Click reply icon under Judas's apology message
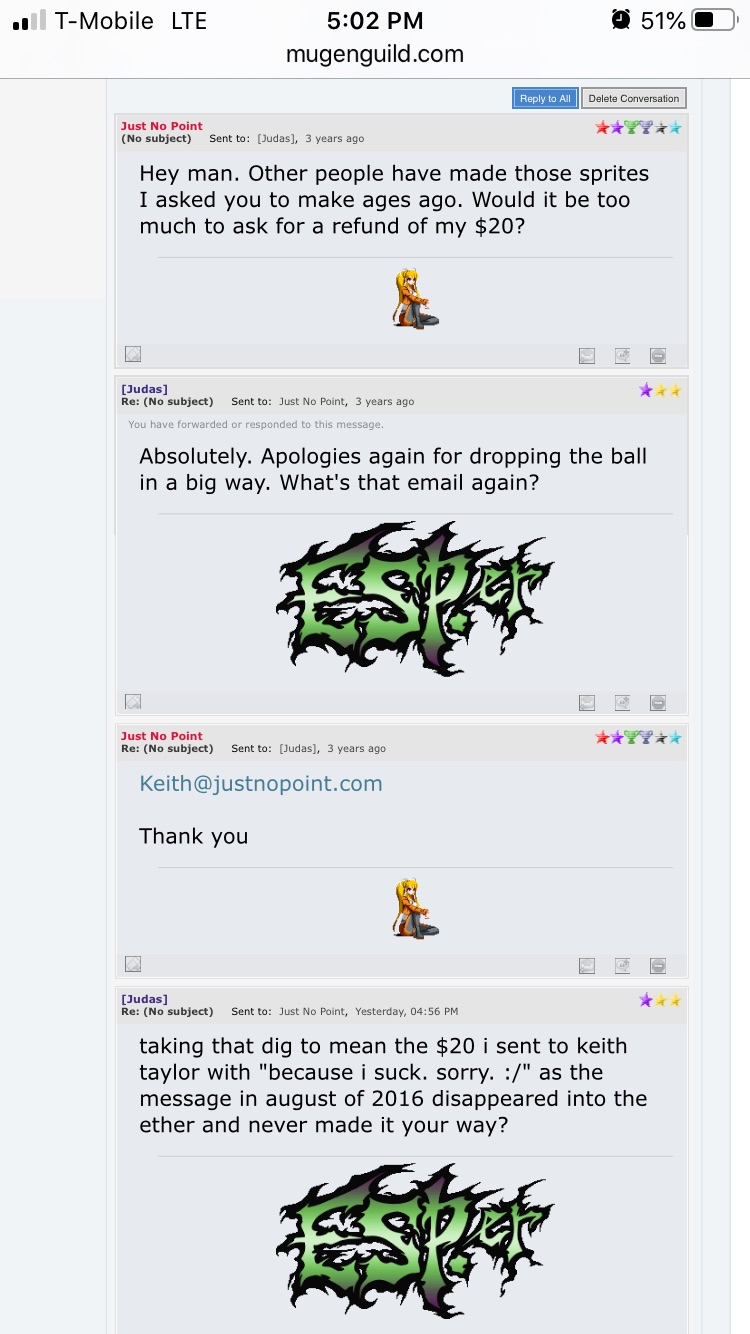Image resolution: width=750 pixels, height=1334 pixels. pyautogui.click(x=587, y=703)
